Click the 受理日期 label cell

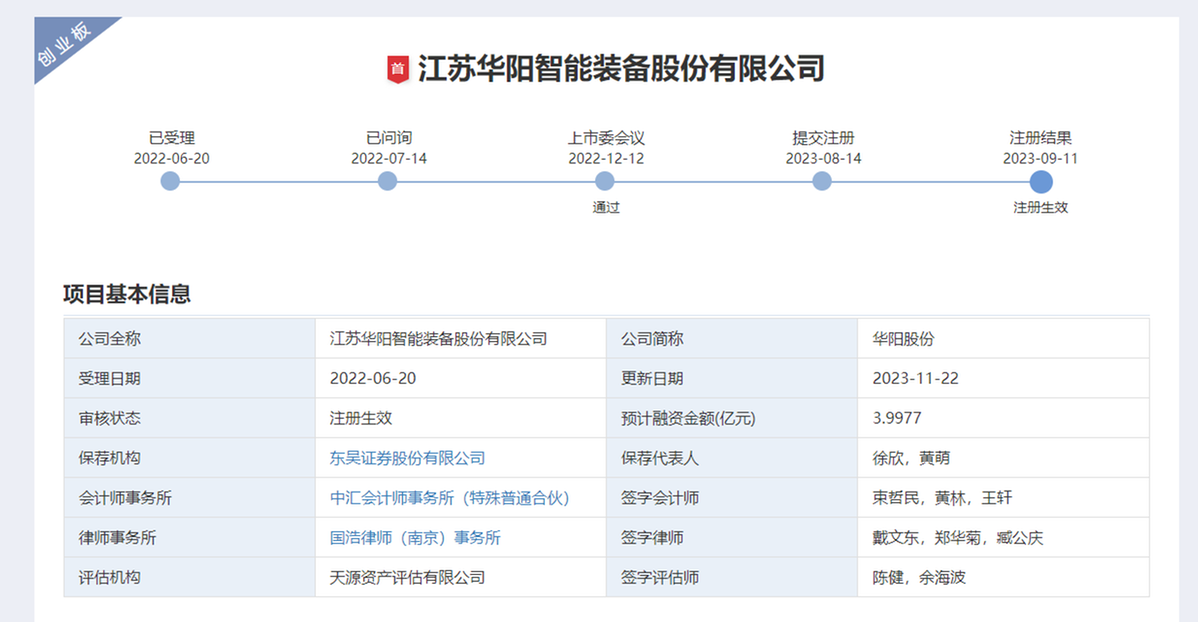click(189, 378)
